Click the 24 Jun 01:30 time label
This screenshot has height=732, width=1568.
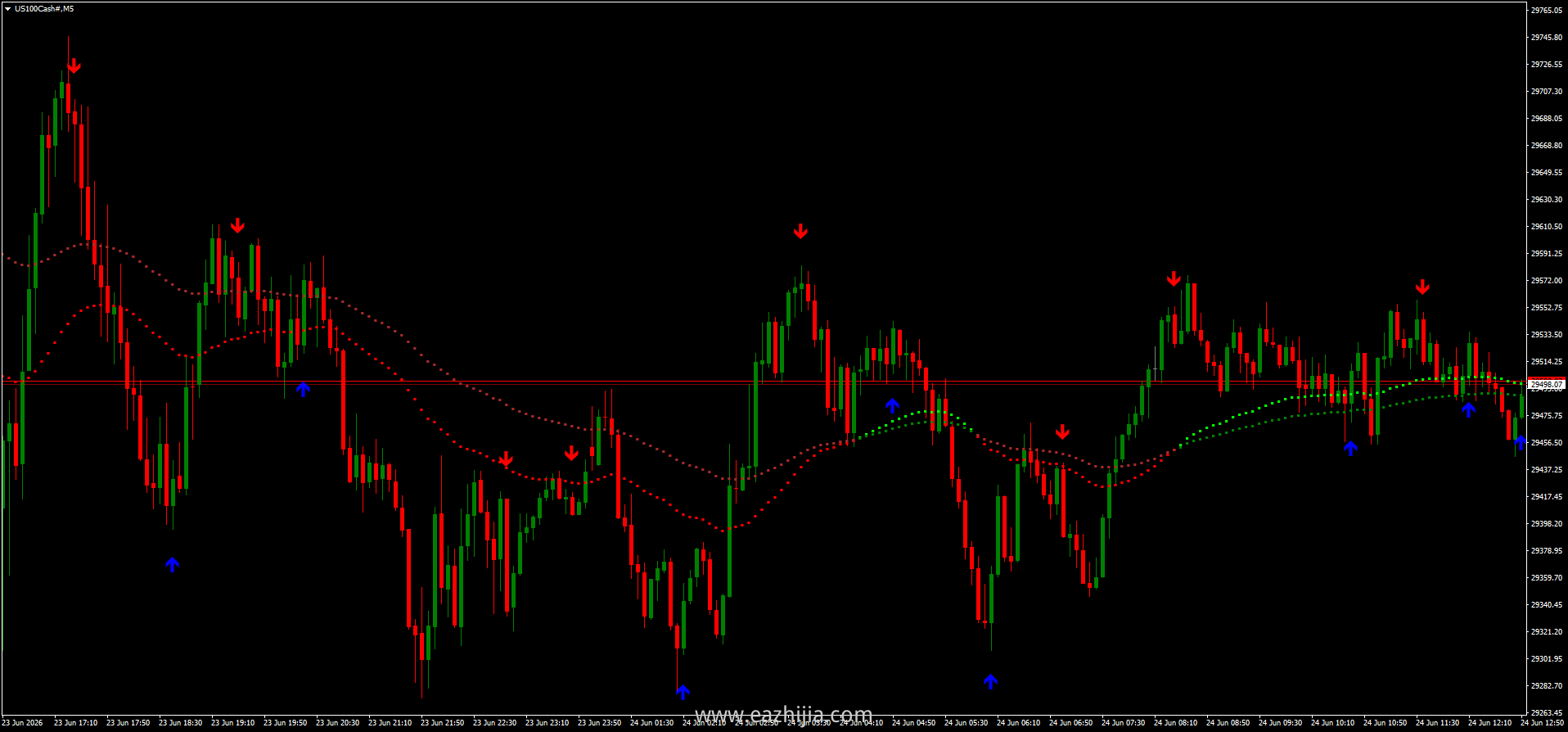point(651,722)
